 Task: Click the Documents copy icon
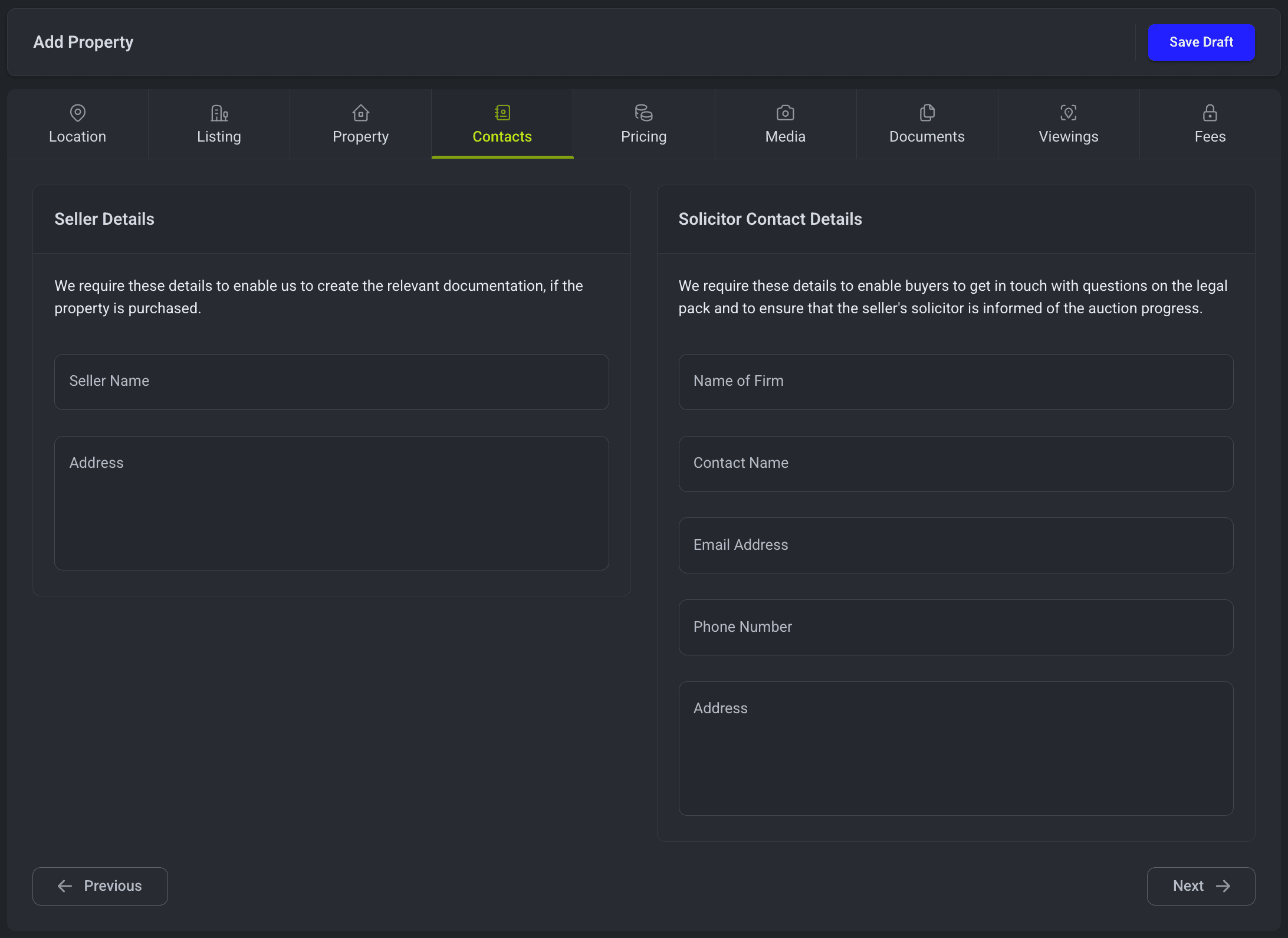click(926, 112)
